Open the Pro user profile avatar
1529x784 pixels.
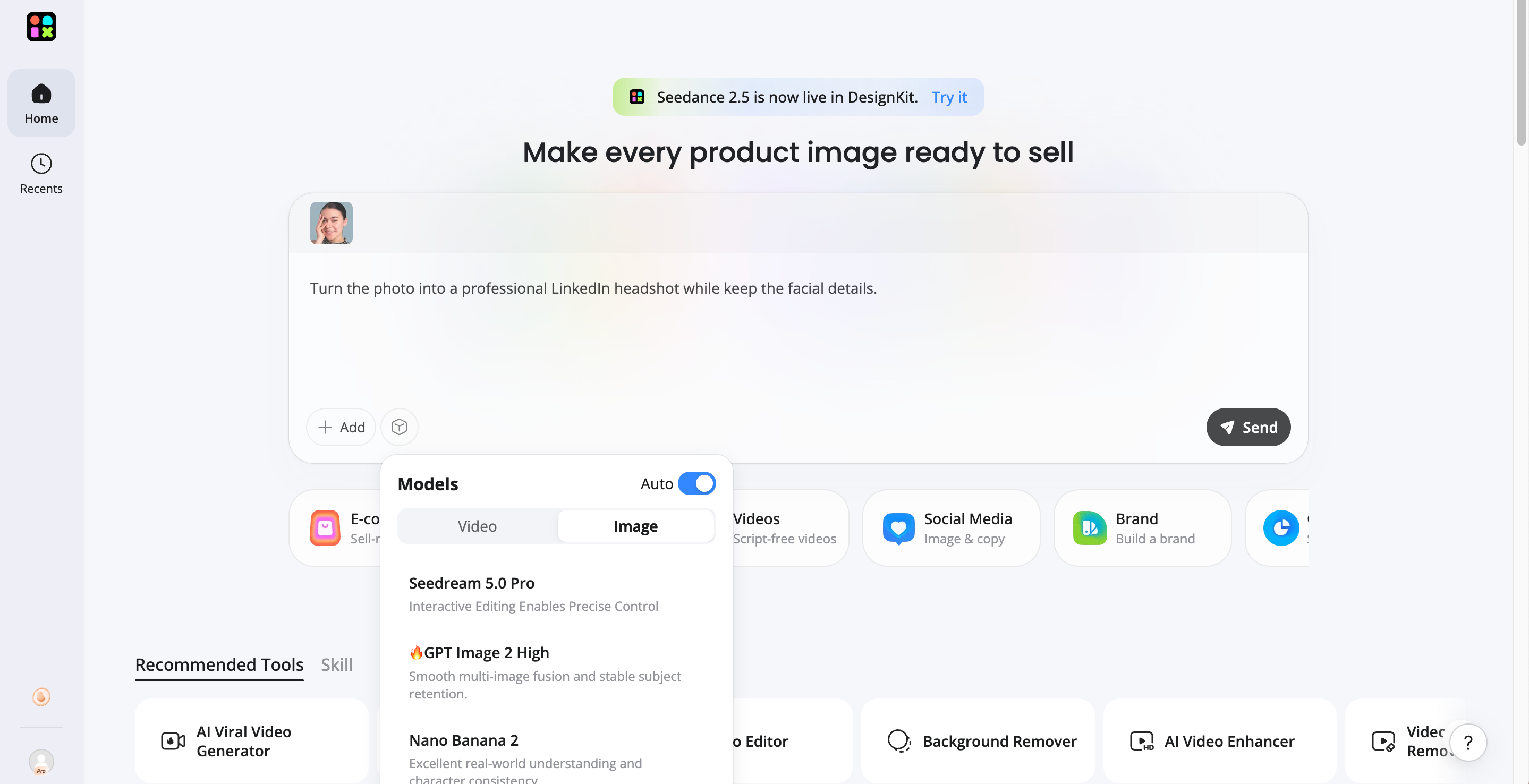point(41,762)
